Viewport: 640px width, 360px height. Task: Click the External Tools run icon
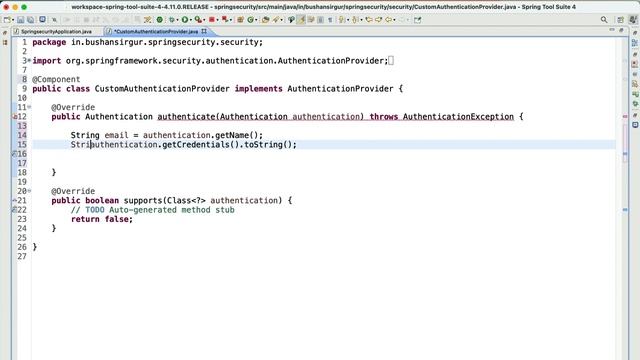(224, 20)
